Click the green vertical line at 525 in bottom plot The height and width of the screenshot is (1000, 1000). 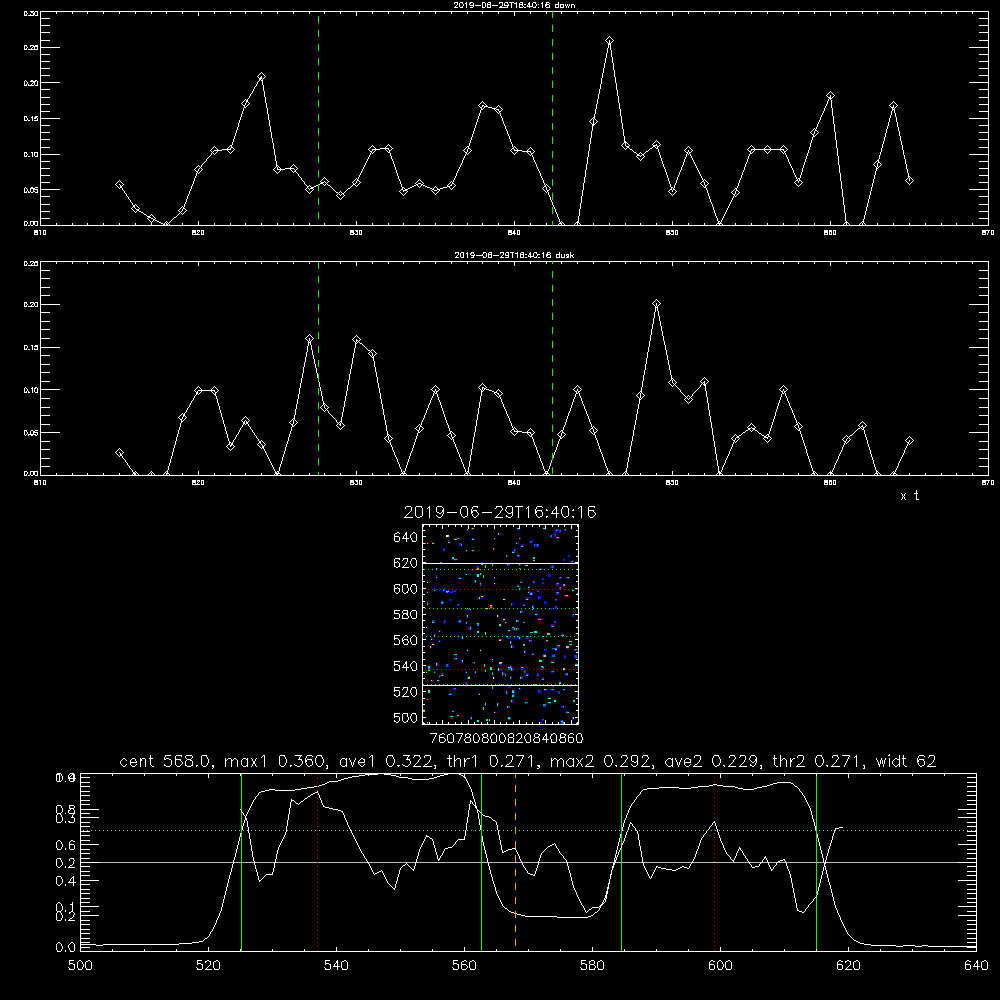(x=241, y=861)
